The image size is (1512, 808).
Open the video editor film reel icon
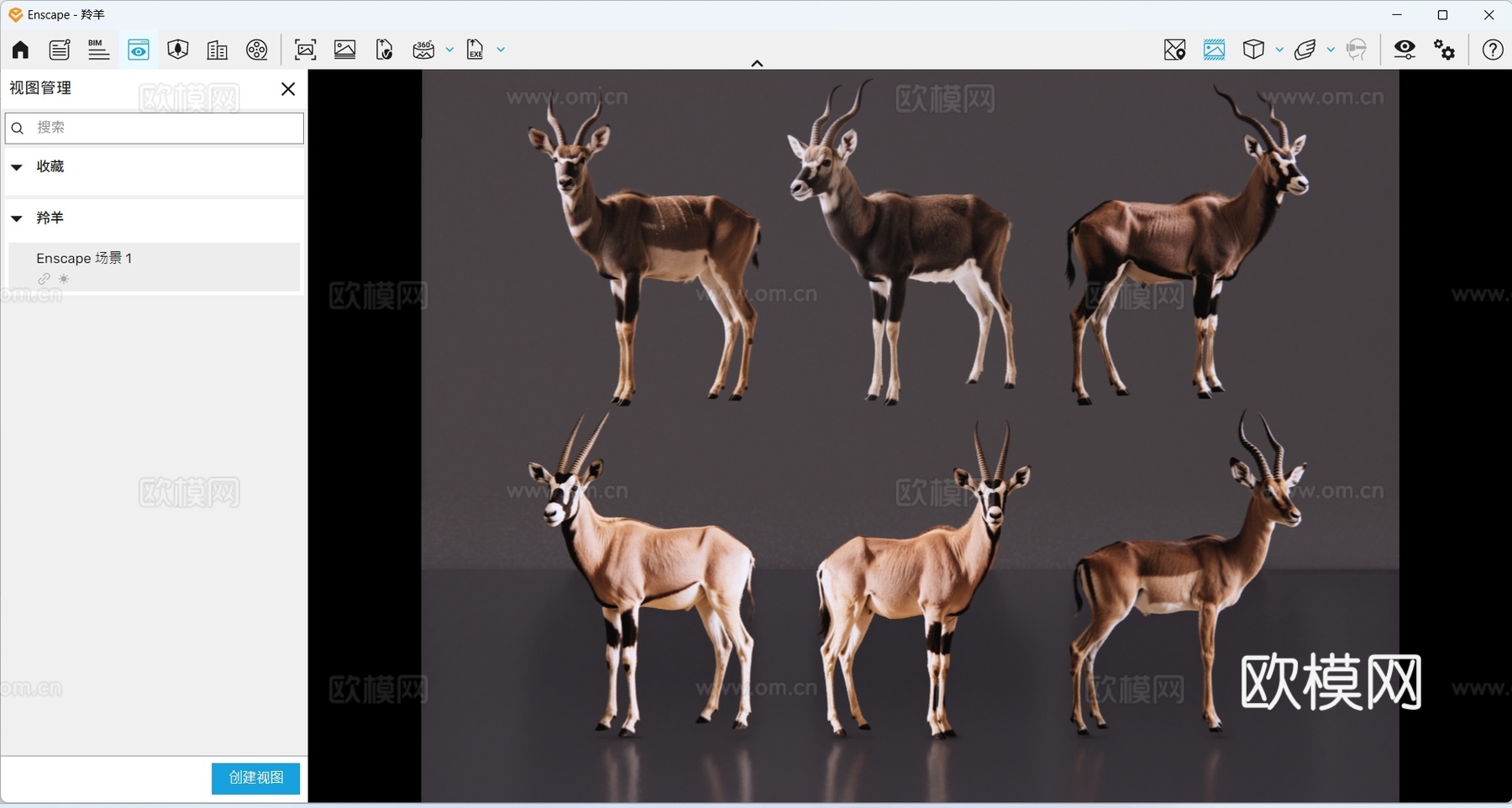click(x=257, y=50)
